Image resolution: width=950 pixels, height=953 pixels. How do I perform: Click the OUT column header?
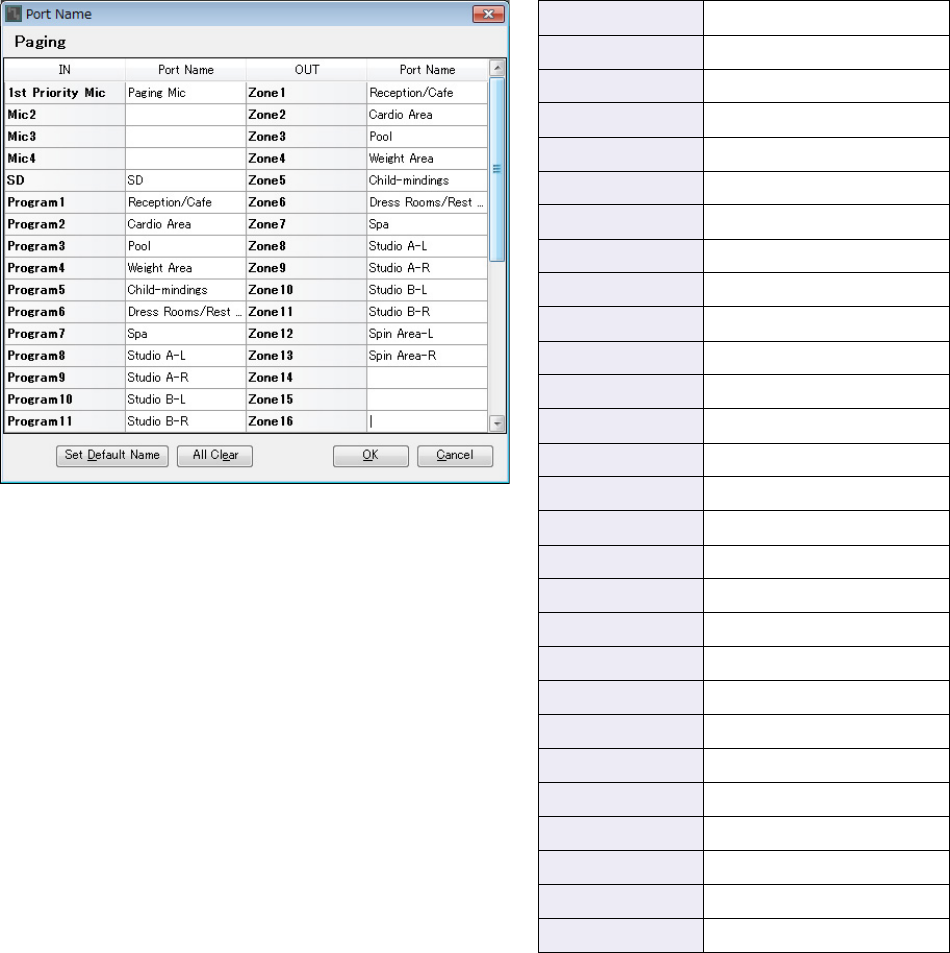(x=306, y=69)
